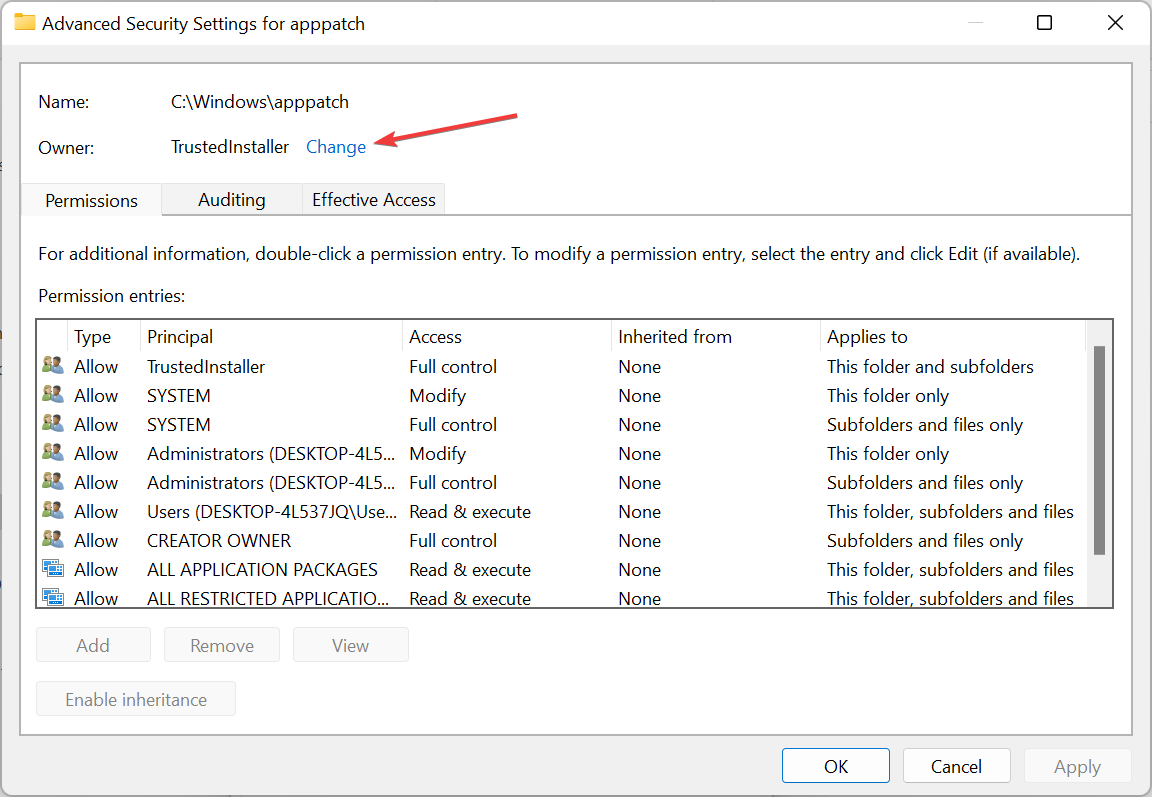Click the user icon beside SYSTEM Modify entry
The image size is (1152, 797).
point(52,394)
